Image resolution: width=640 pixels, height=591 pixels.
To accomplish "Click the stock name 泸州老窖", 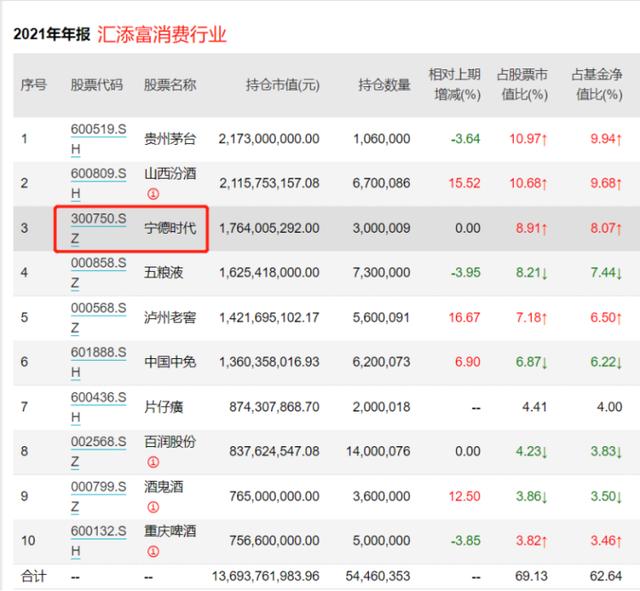I will (170, 318).
